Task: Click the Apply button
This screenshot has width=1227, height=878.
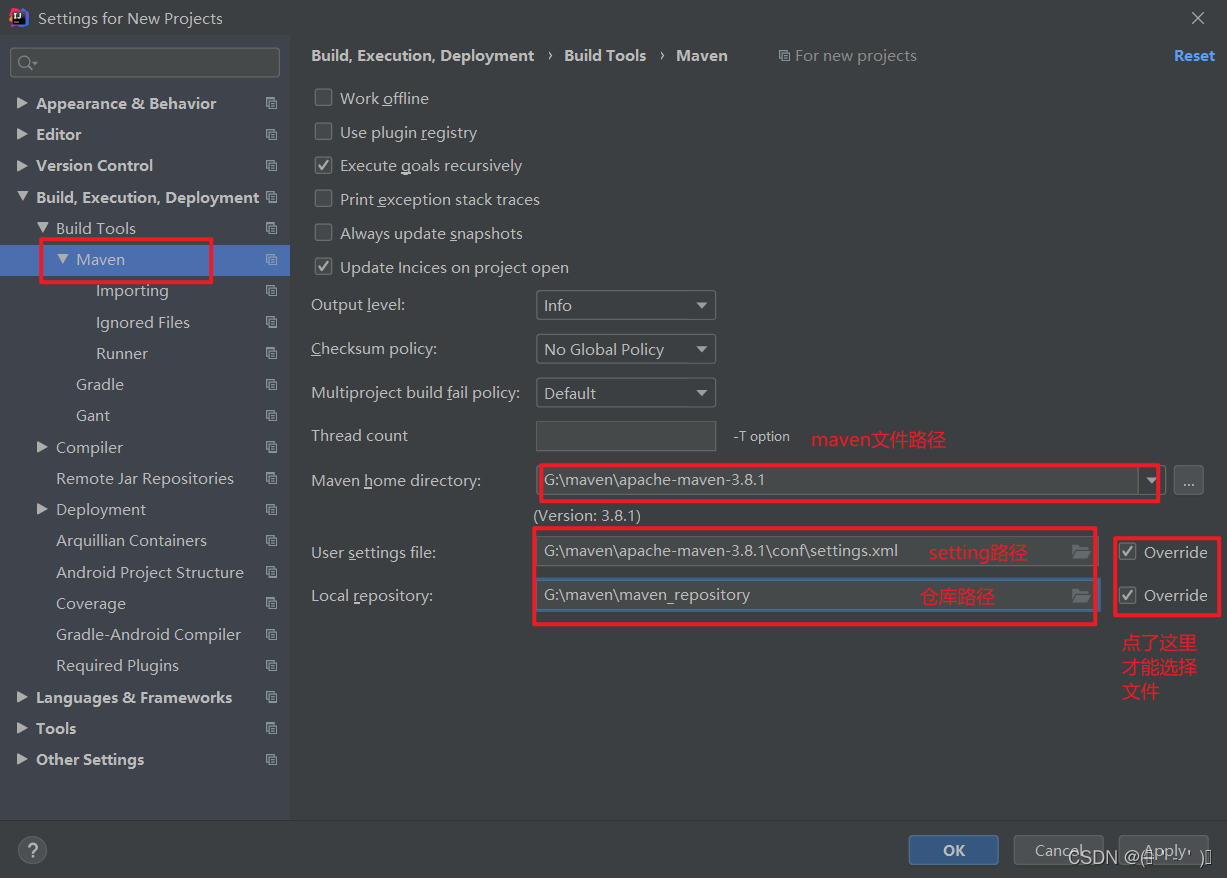Action: [x=1164, y=850]
